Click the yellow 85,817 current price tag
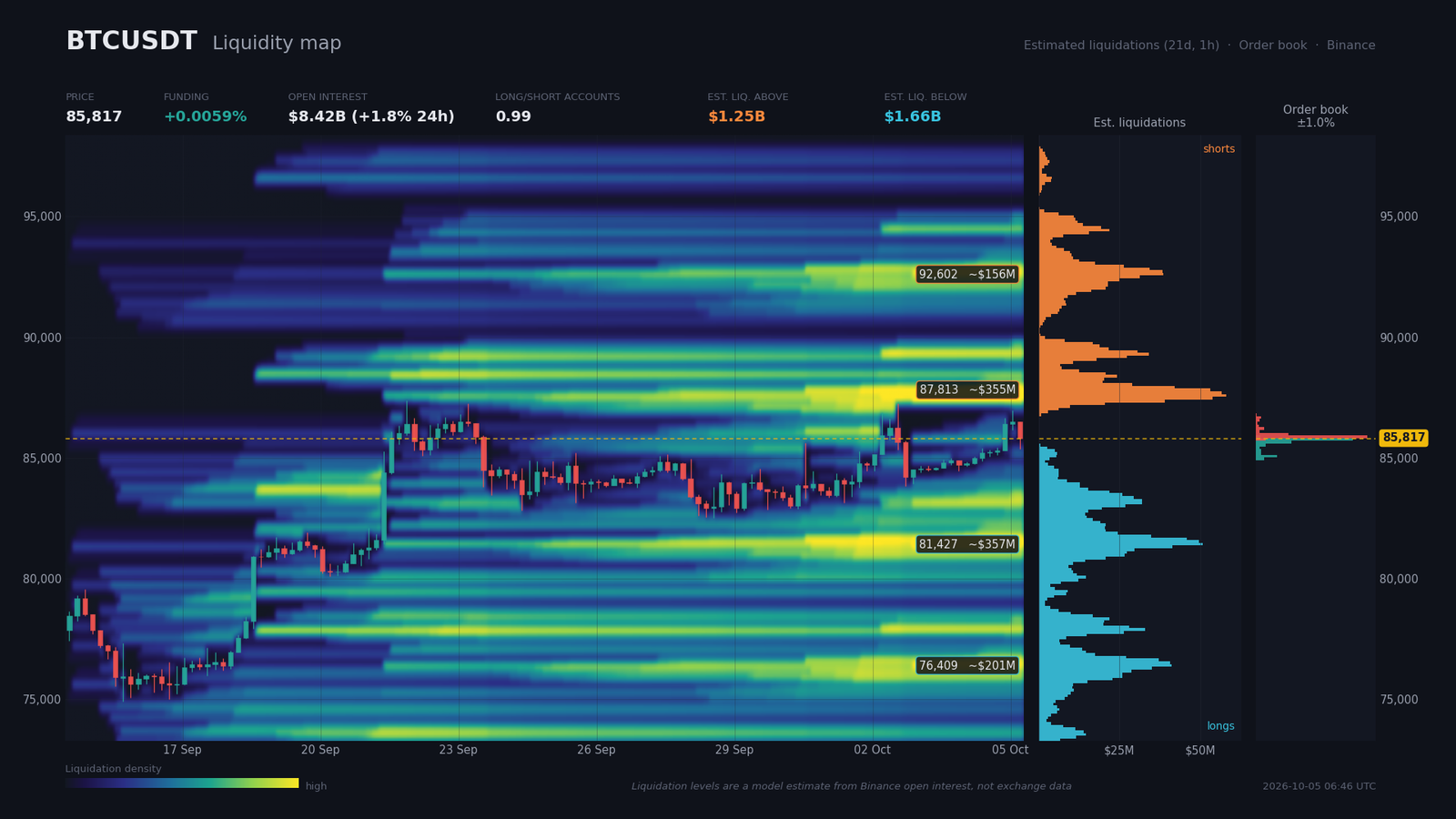Image resolution: width=1456 pixels, height=819 pixels. pyautogui.click(x=1403, y=438)
